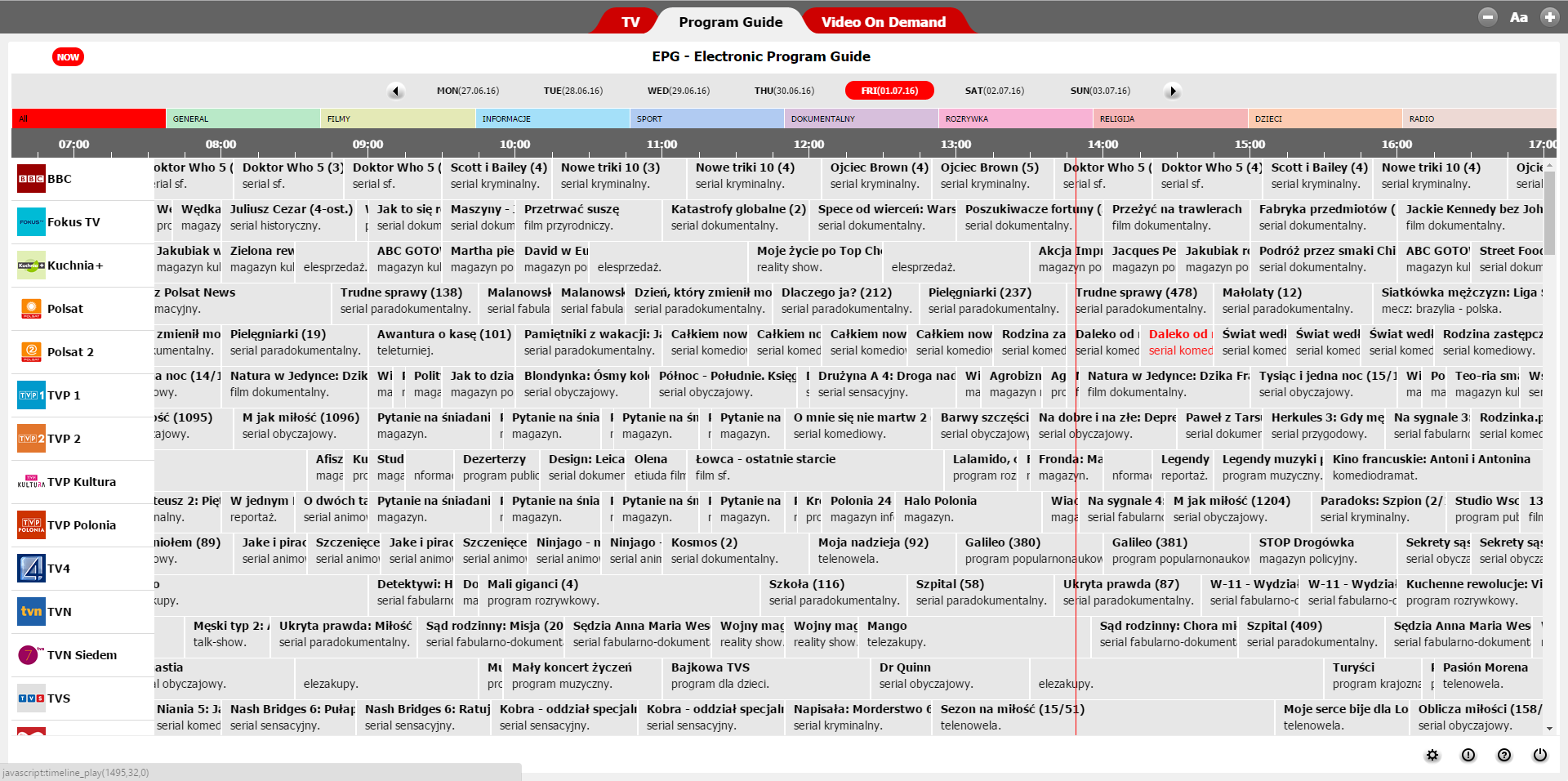Select SAT(02.07.16) day
Viewport: 1568px width, 781px height.
tap(995, 91)
